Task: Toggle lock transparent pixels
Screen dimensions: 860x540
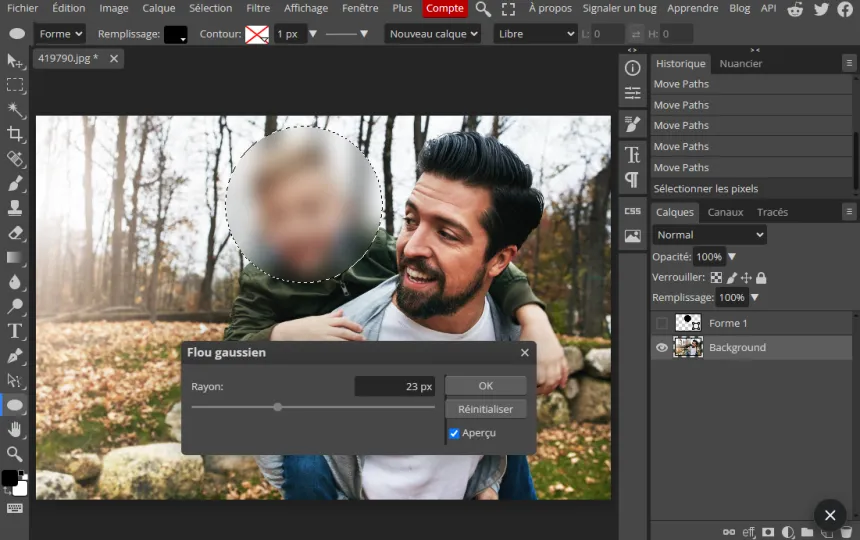Action: tap(716, 277)
